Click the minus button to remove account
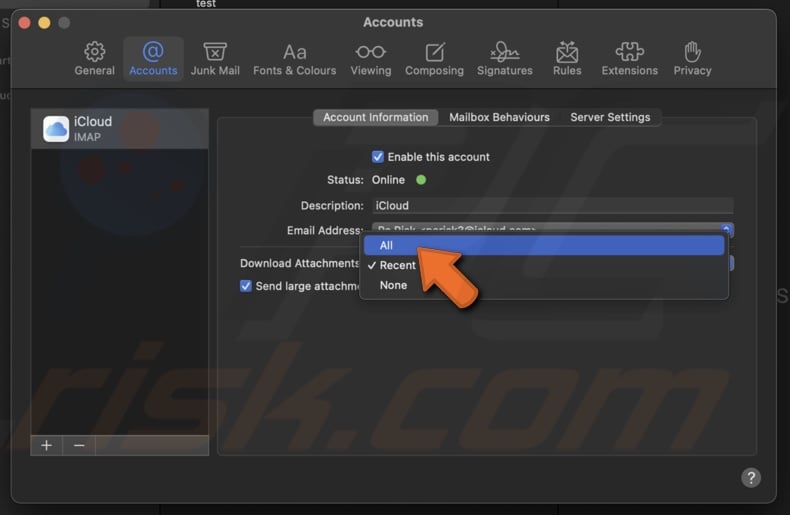The image size is (790, 515). click(79, 445)
